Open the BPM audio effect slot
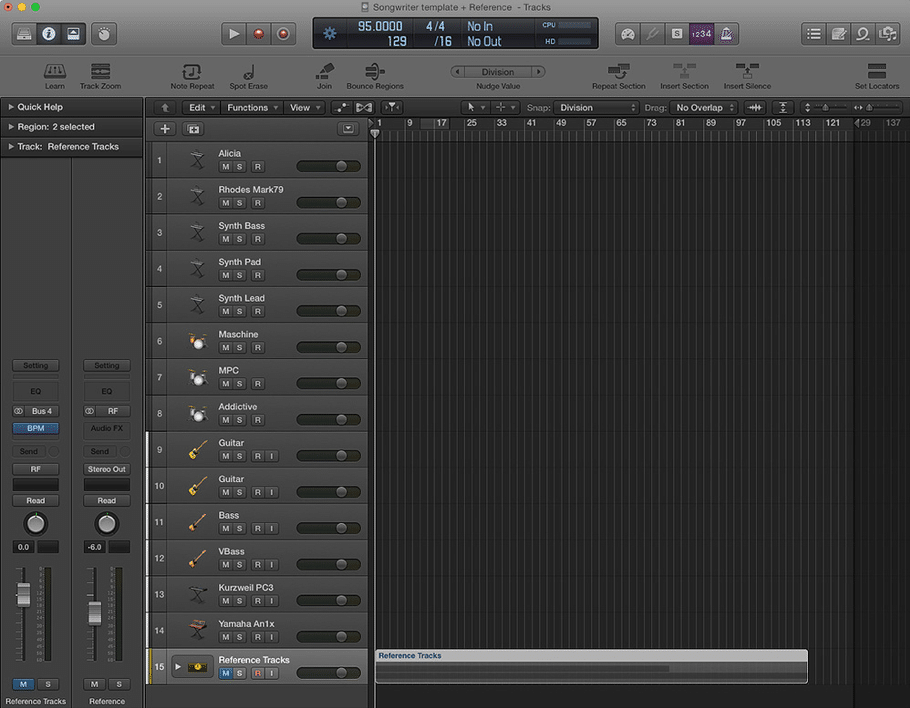Image resolution: width=910 pixels, height=708 pixels. point(35,428)
